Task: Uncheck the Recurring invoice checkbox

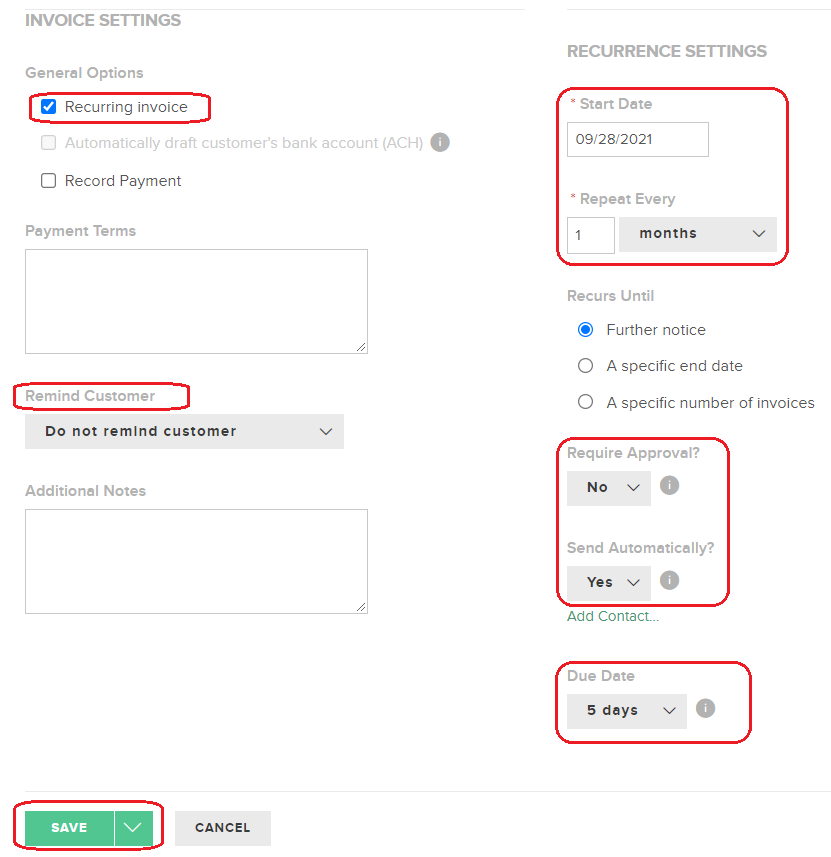Action: pyautogui.click(x=49, y=107)
